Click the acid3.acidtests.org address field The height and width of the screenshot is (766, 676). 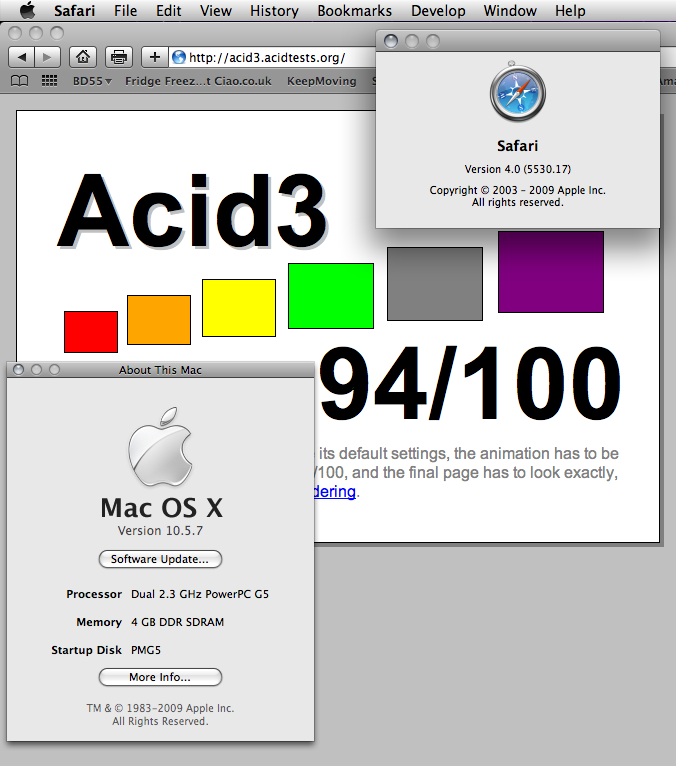pos(274,57)
